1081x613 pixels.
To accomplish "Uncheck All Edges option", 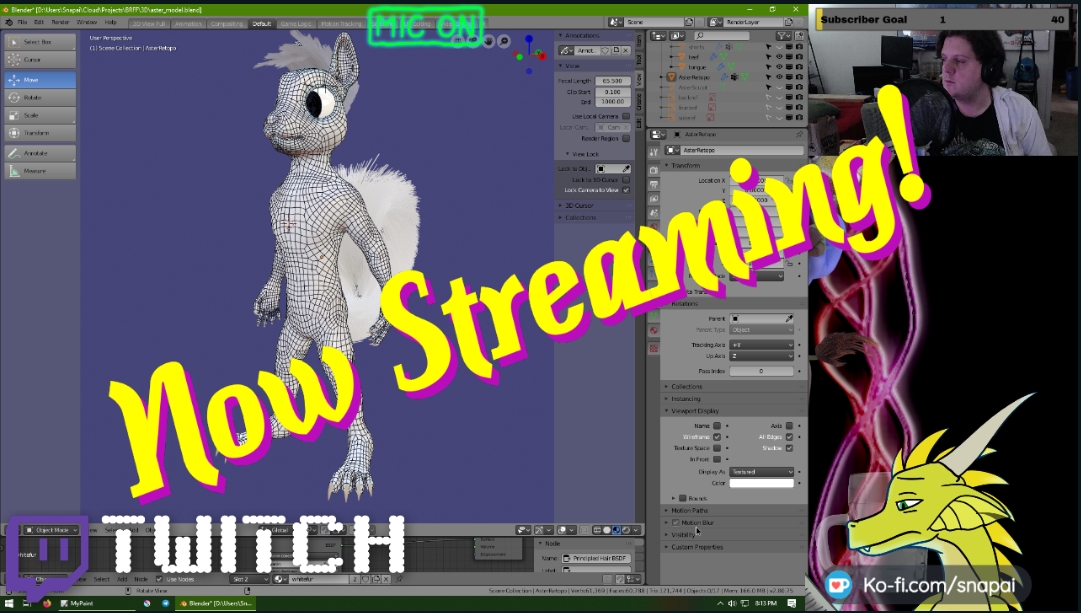I will point(789,437).
